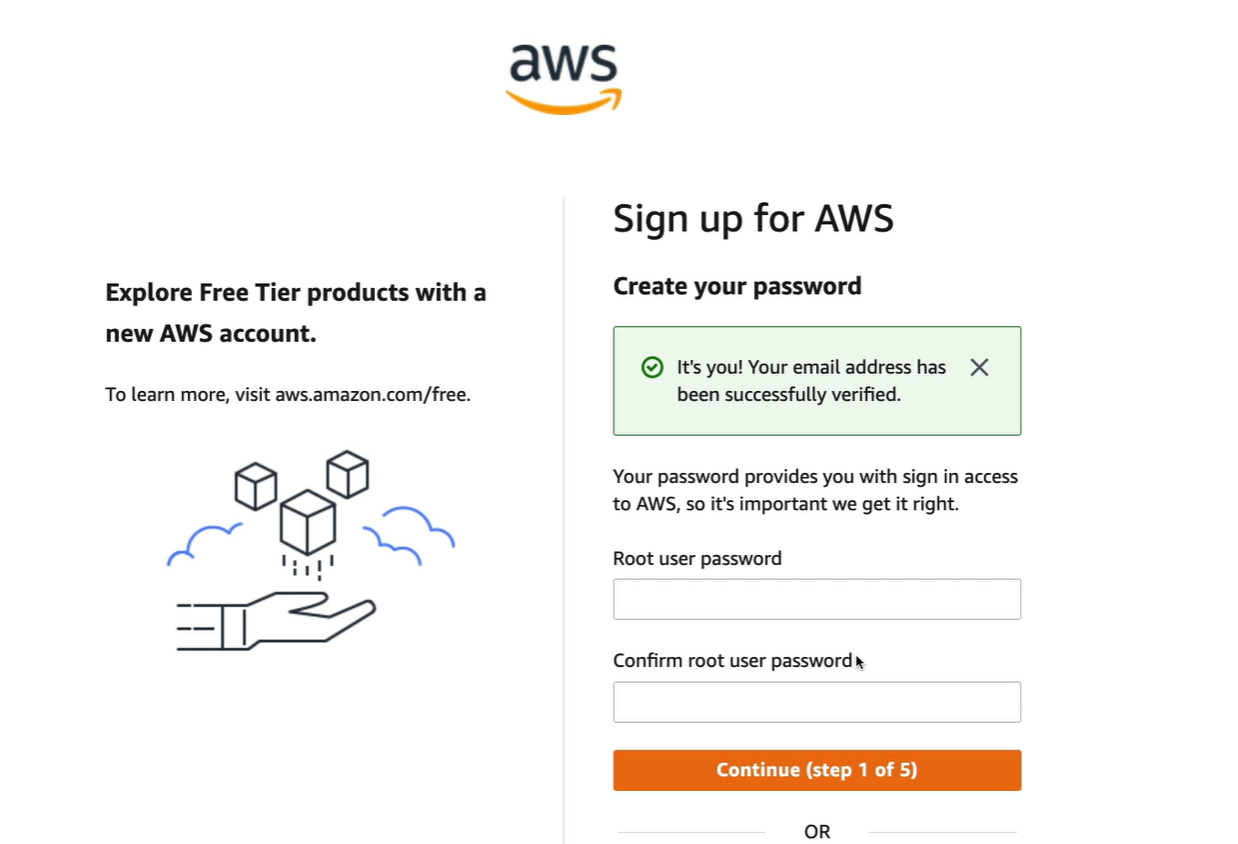Viewport: 1238px width, 844px height.
Task: Click the password importance description paragraph
Action: pos(815,490)
